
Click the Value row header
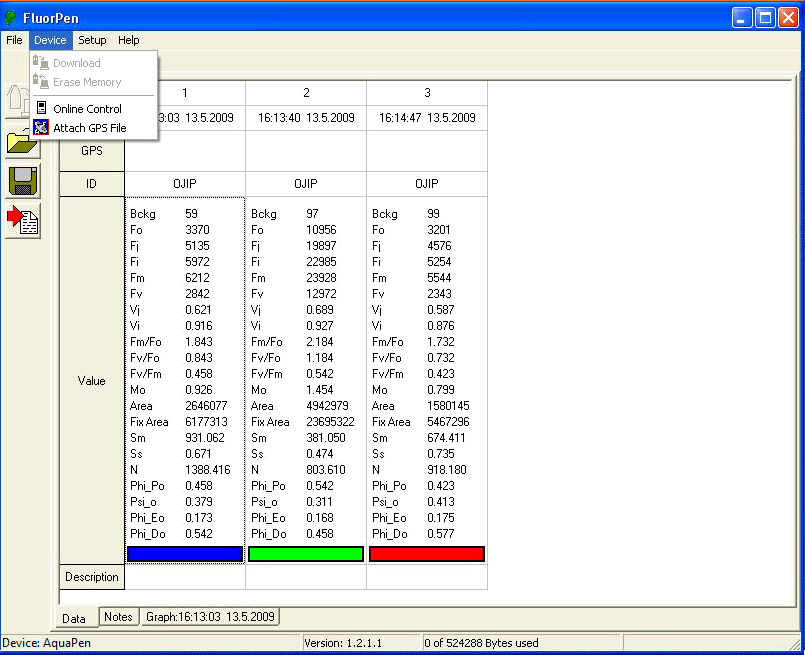pos(92,380)
